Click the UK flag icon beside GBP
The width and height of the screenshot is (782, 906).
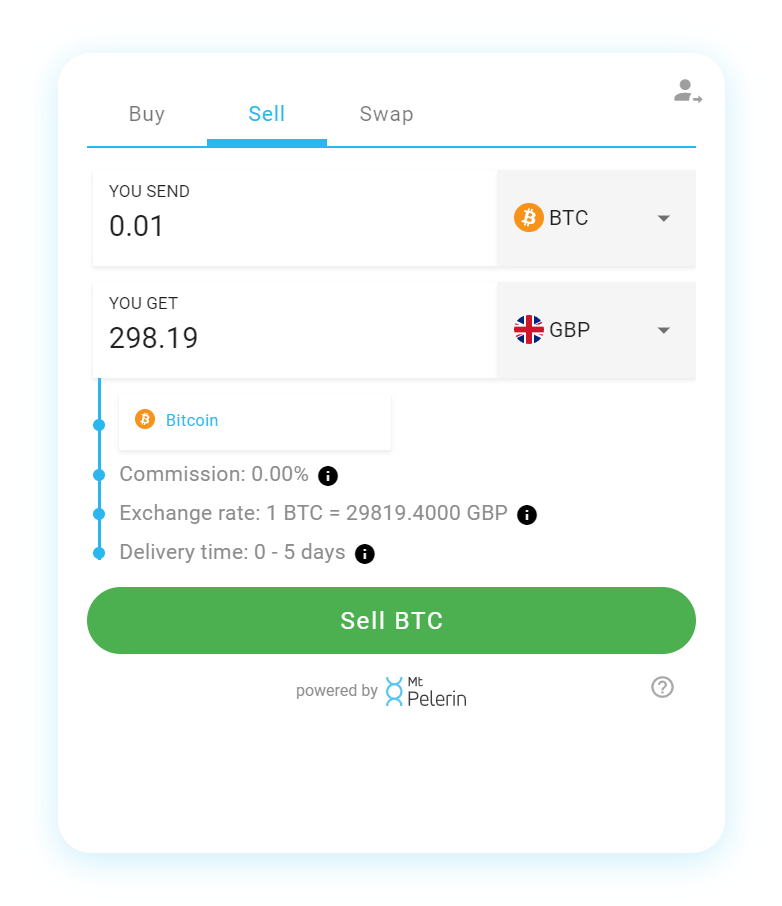528,330
